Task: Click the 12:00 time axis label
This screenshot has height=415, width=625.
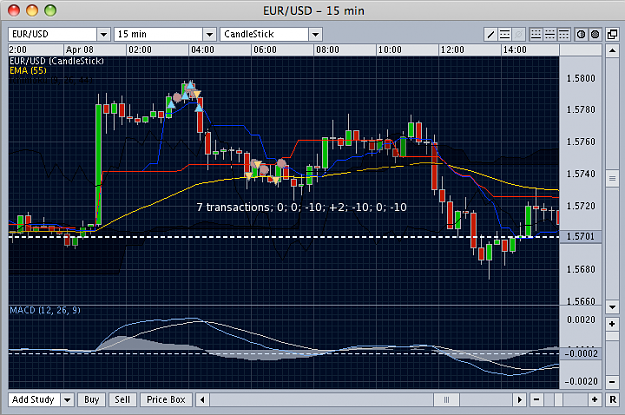Action: pyautogui.click(x=452, y=50)
